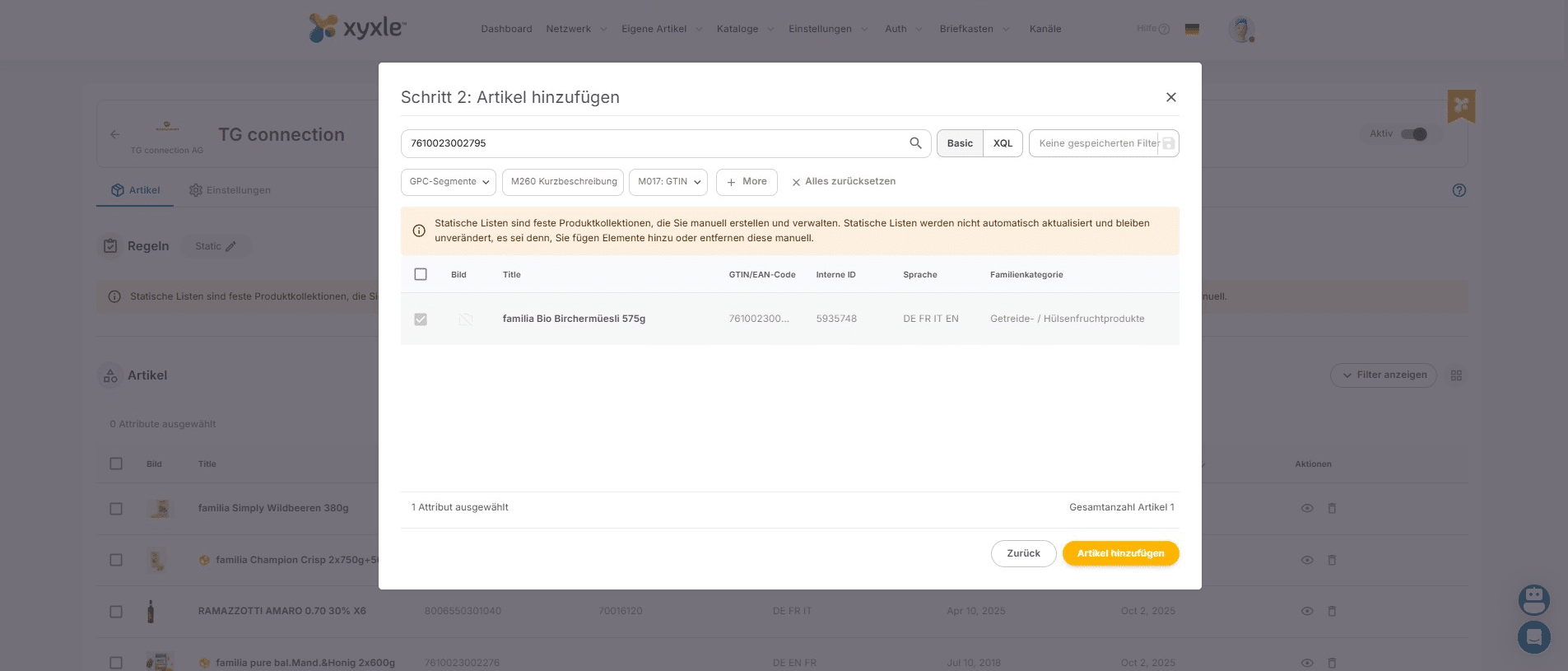
Task: Click the Zurück button
Action: click(1023, 553)
